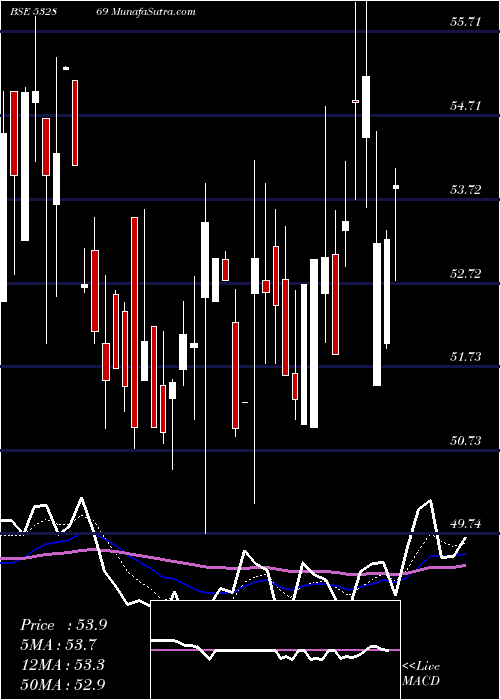
Task: Click the 53.72 price axis label
Action: [466, 190]
